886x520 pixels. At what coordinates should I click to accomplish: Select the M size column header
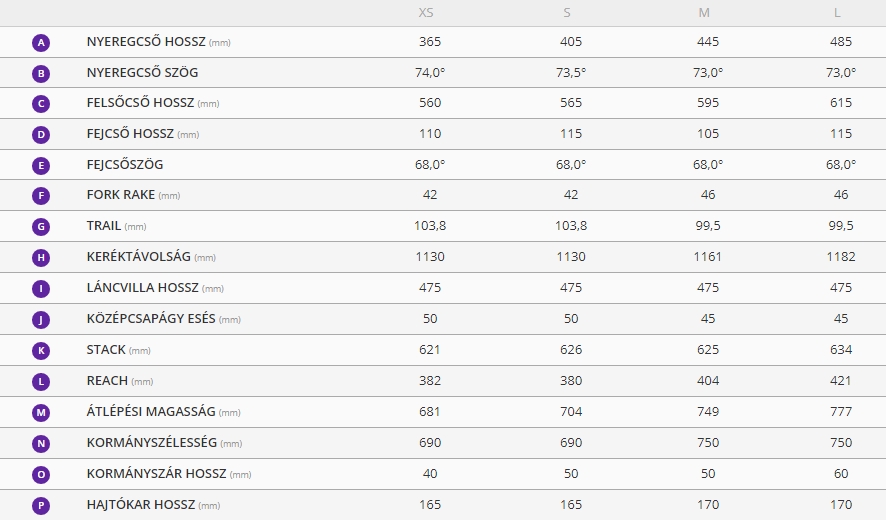pos(705,12)
